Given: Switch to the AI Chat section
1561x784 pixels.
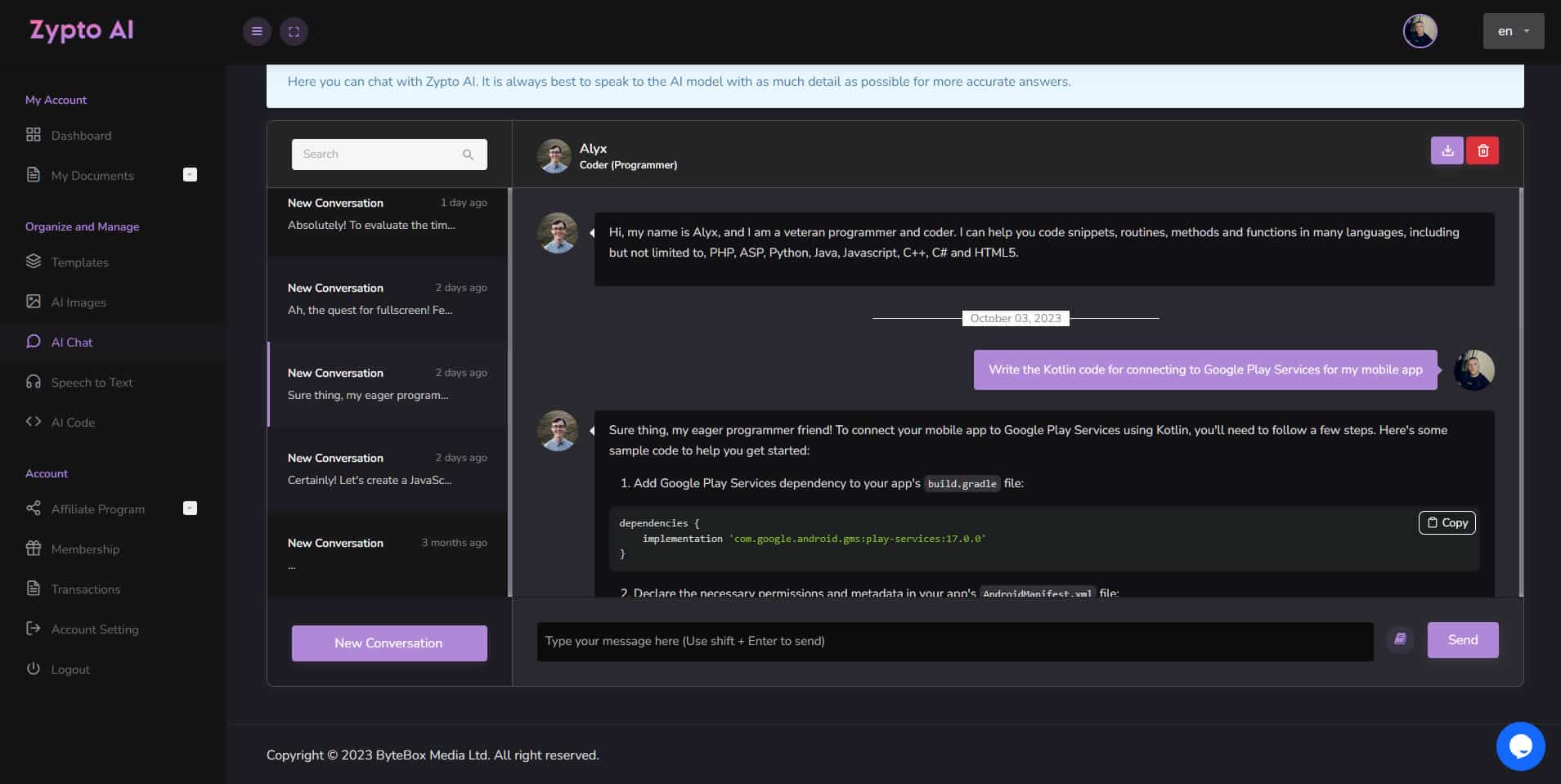Looking at the screenshot, I should pyautogui.click(x=71, y=342).
